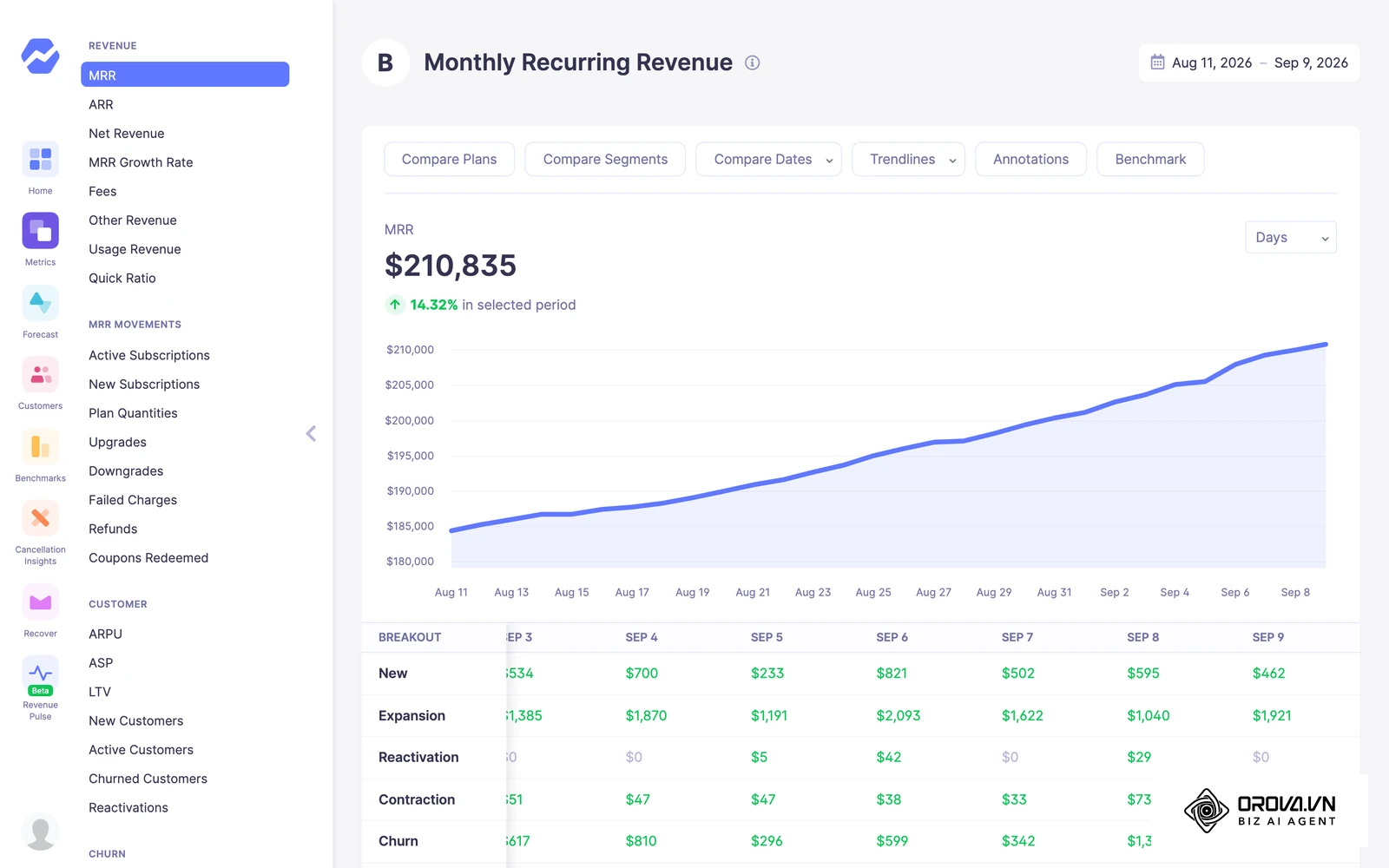Go to Churned Customers
The image size is (1389, 868).
coord(148,779)
